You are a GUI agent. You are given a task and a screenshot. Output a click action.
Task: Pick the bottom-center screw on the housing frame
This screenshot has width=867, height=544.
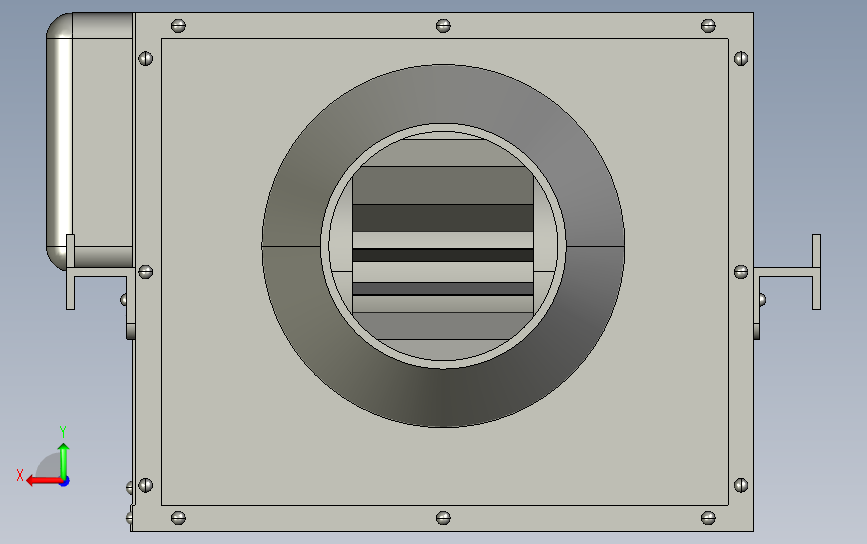443,518
